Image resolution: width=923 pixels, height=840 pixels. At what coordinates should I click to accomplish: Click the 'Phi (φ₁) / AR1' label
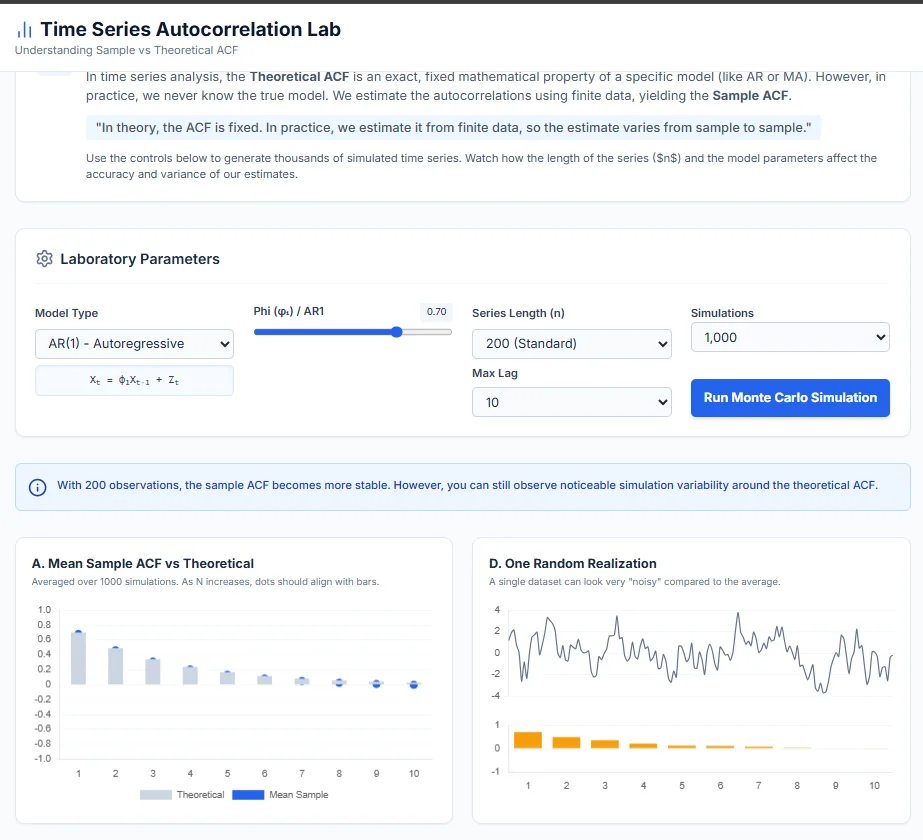click(288, 311)
